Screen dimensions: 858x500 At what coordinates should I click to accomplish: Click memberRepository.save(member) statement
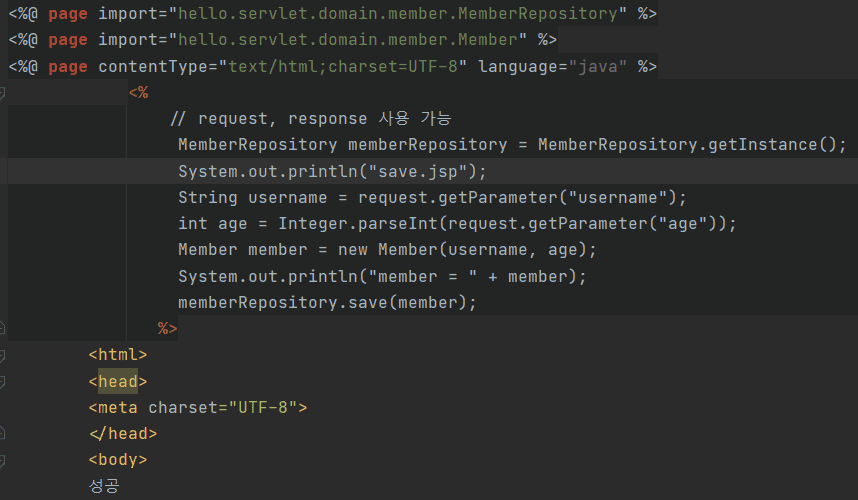[327, 303]
